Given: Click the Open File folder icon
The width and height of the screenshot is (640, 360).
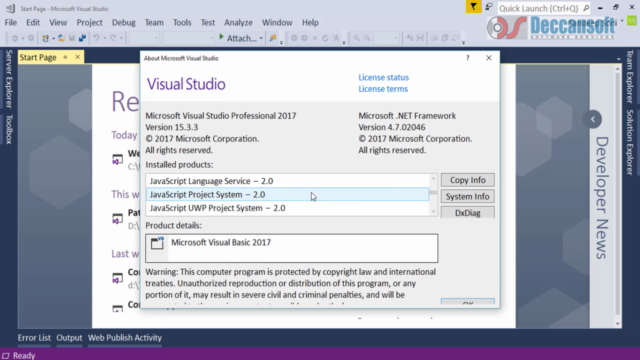Looking at the screenshot, I should click(61, 38).
